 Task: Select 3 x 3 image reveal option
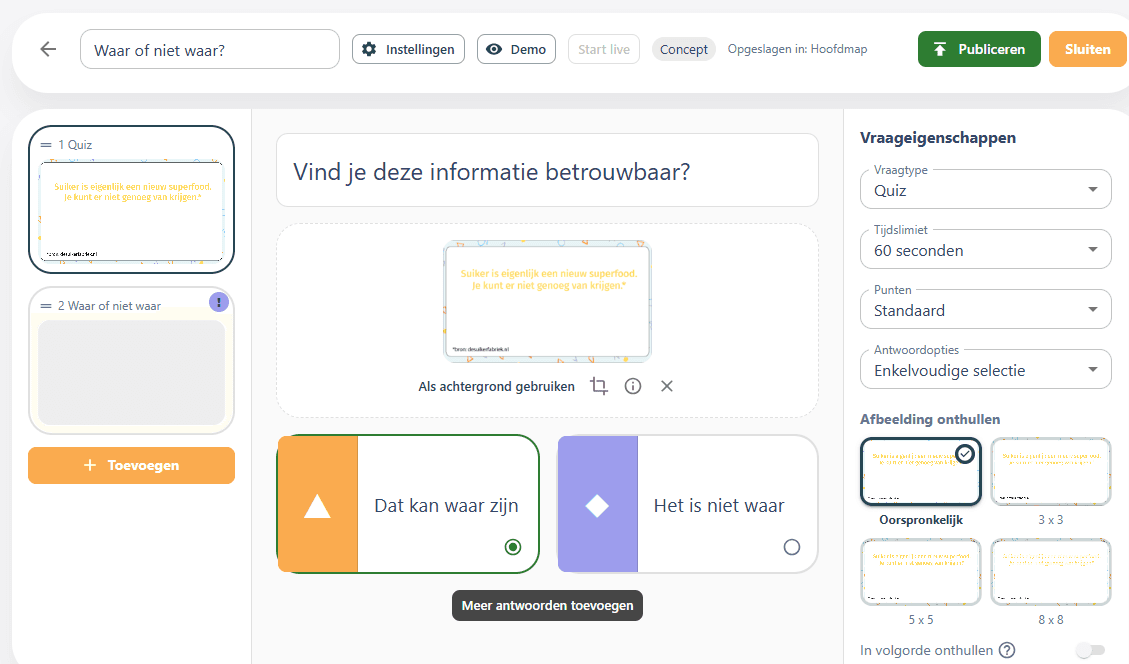tap(1051, 472)
